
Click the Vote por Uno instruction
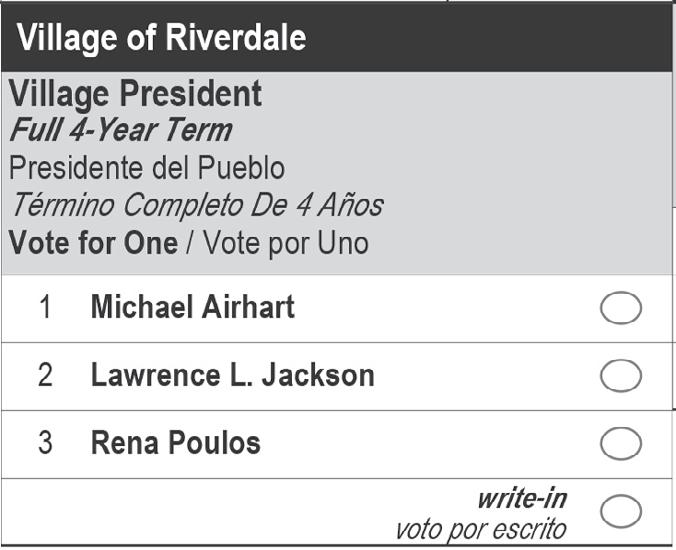click(281, 242)
